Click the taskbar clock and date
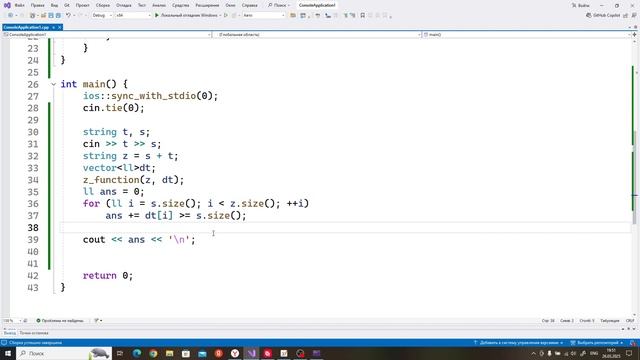The width and height of the screenshot is (640, 360). click(x=611, y=353)
